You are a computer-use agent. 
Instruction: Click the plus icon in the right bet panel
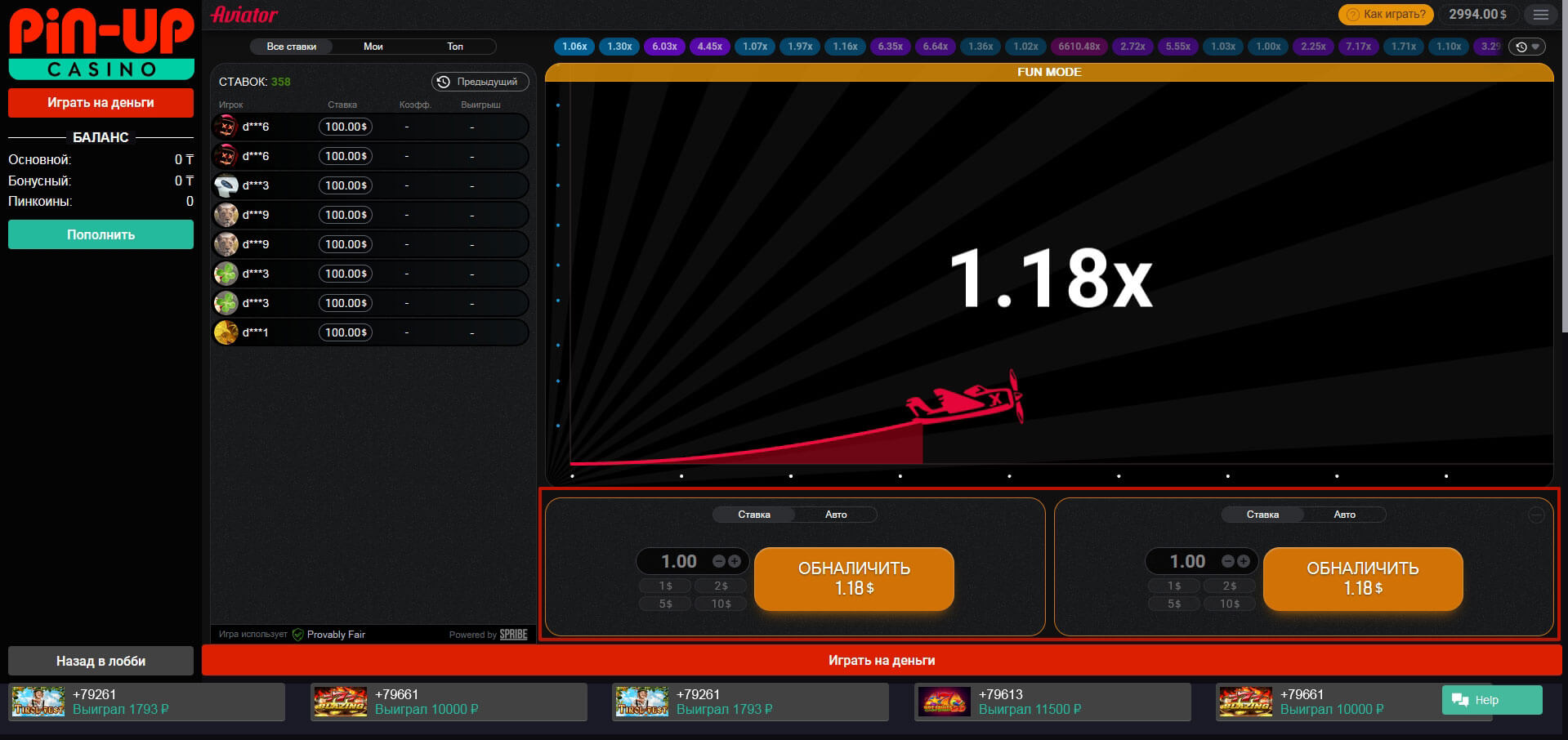coord(1243,561)
